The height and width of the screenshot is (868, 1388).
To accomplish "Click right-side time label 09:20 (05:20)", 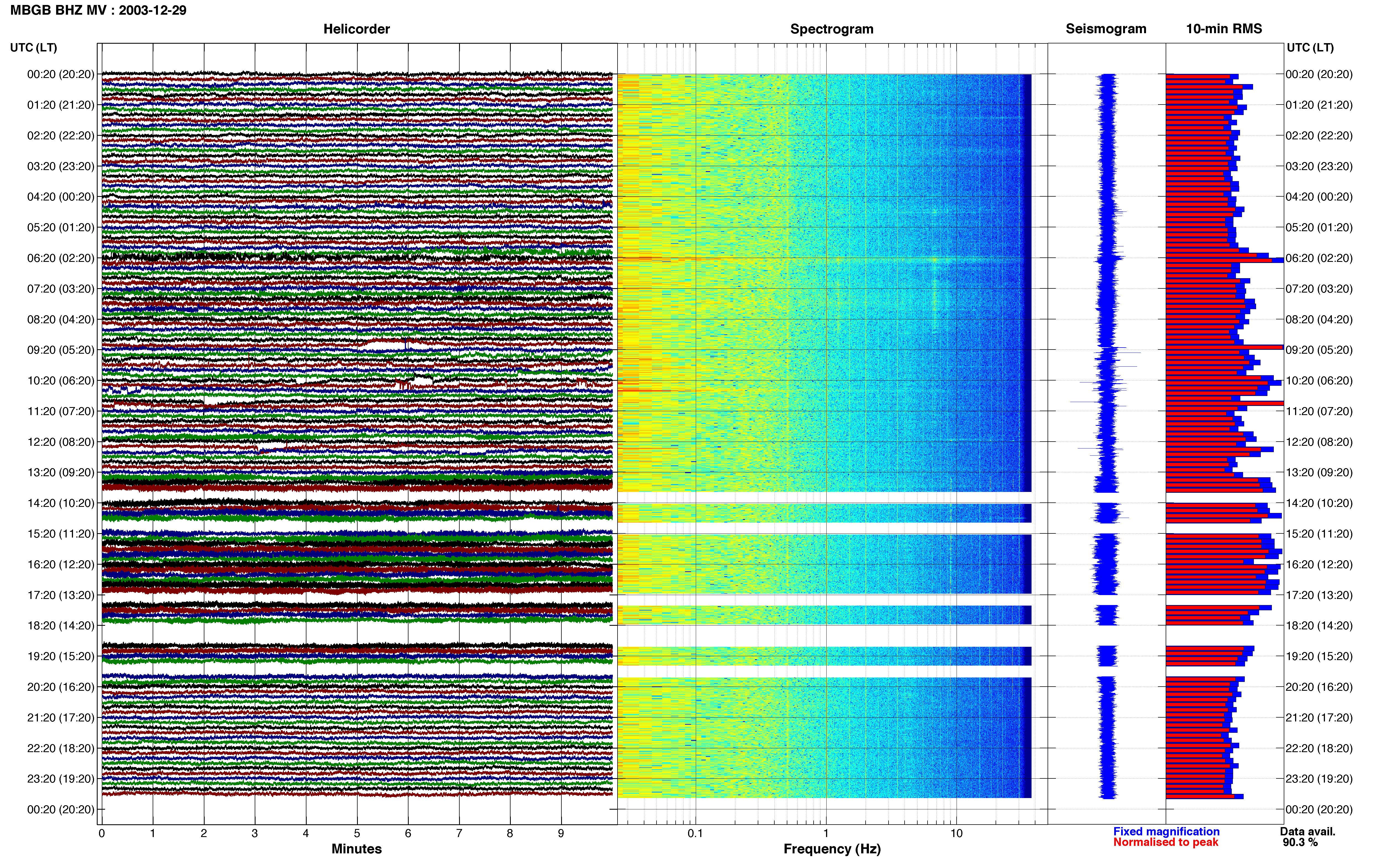I will (1319, 350).
